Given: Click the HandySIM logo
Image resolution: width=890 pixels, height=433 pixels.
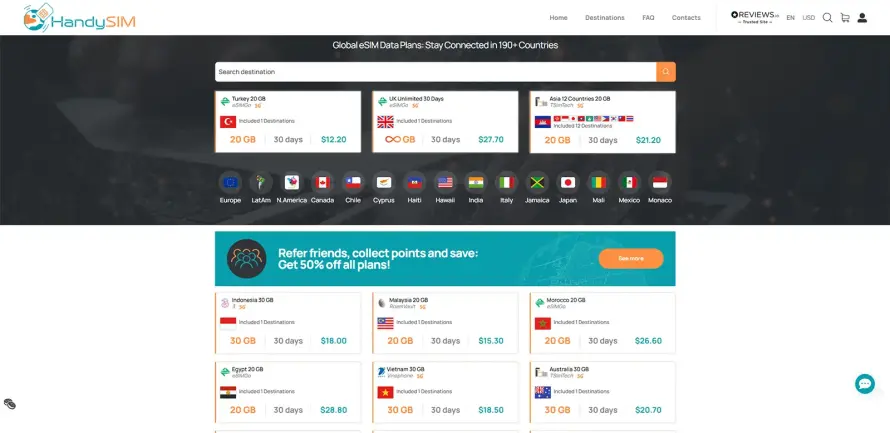Looking at the screenshot, I should pyautogui.click(x=79, y=18).
